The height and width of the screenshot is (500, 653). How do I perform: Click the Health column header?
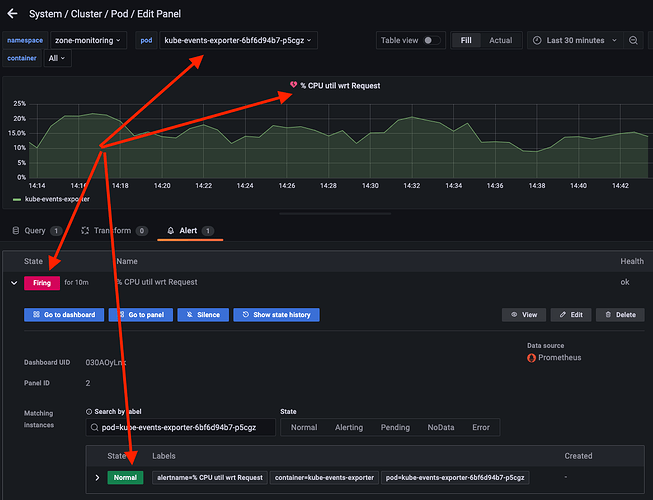(x=632, y=261)
